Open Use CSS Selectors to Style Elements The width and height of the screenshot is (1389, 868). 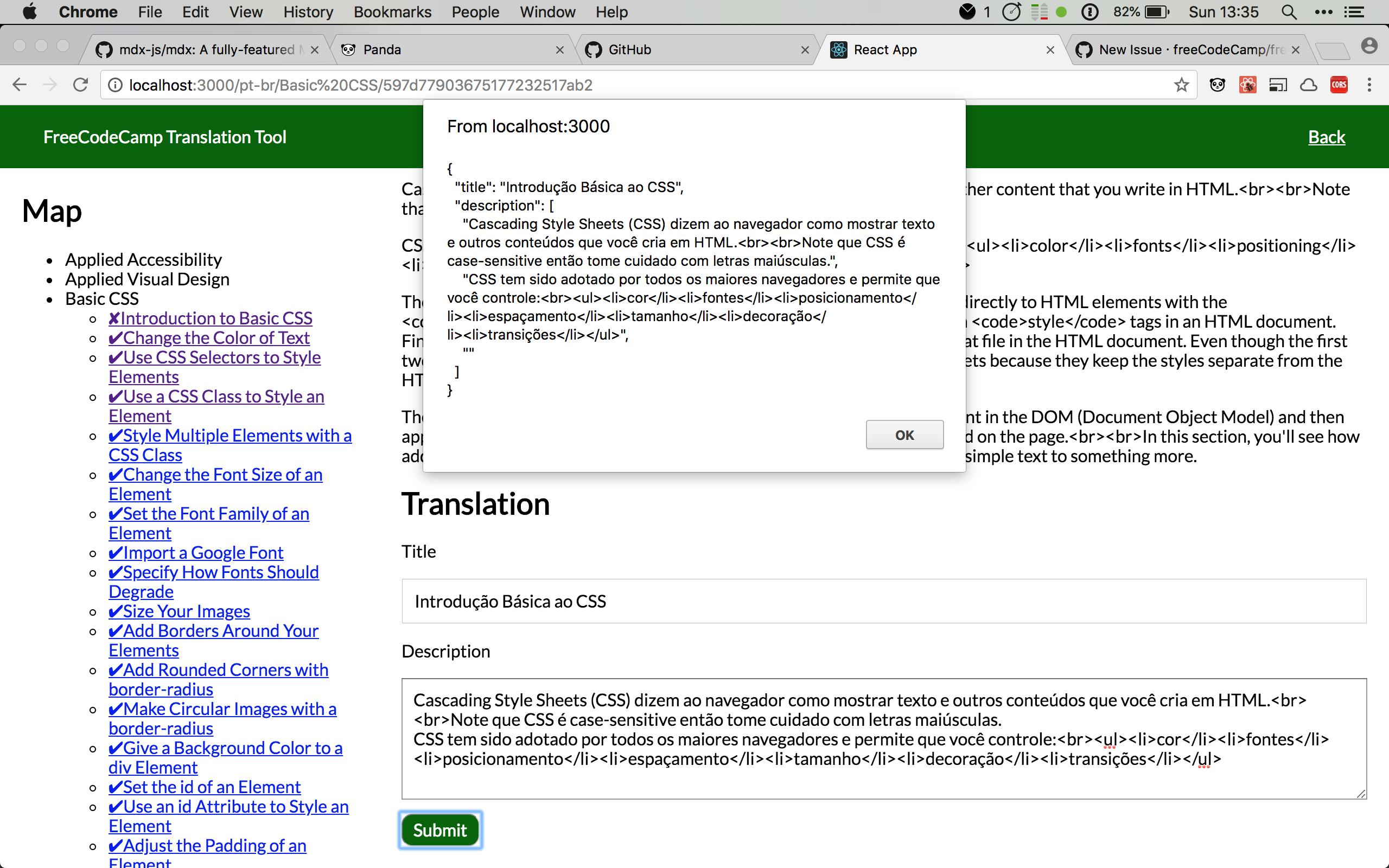[215, 367]
